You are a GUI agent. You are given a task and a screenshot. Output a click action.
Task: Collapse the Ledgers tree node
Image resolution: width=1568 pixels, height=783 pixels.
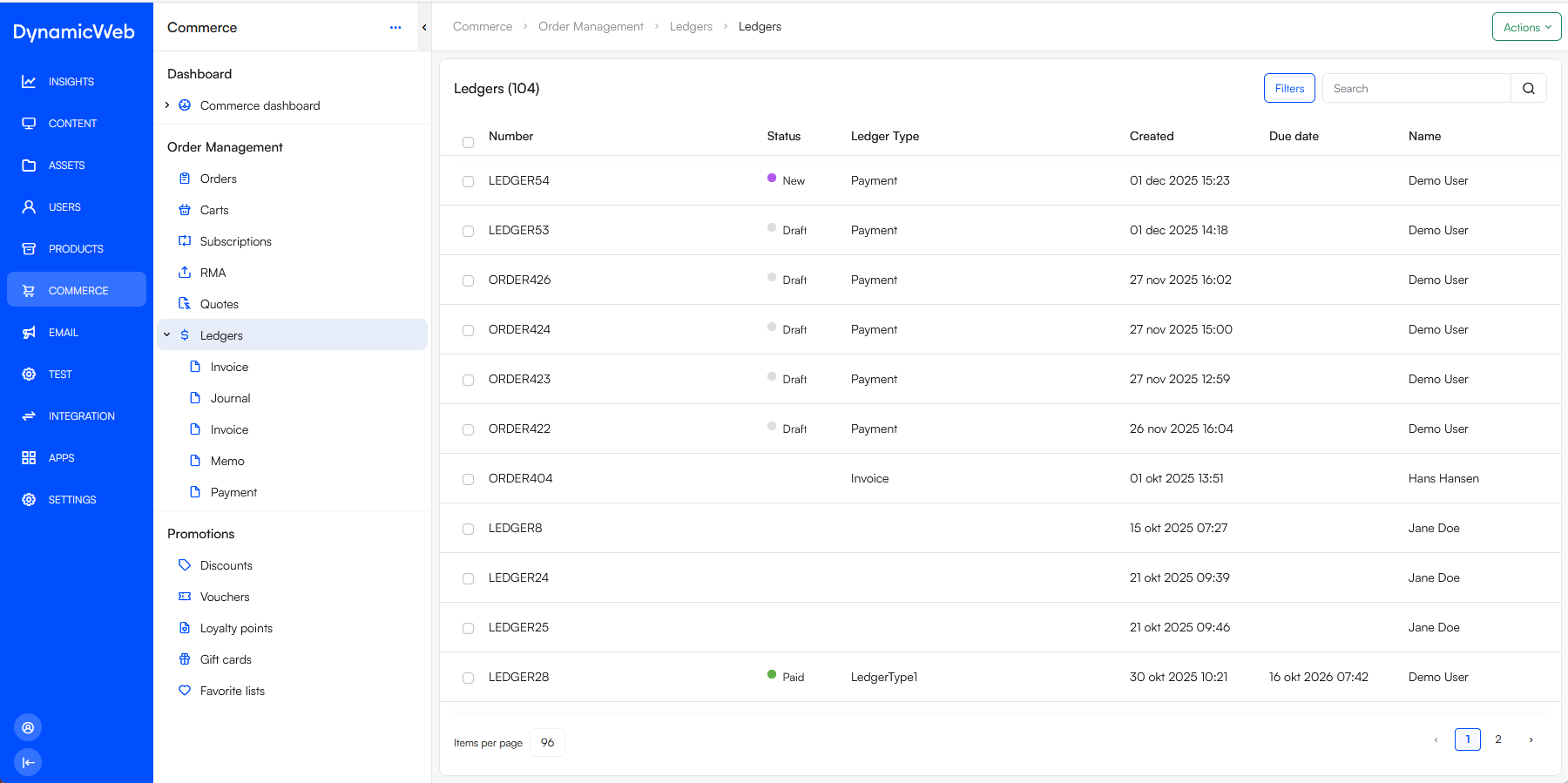coord(167,335)
